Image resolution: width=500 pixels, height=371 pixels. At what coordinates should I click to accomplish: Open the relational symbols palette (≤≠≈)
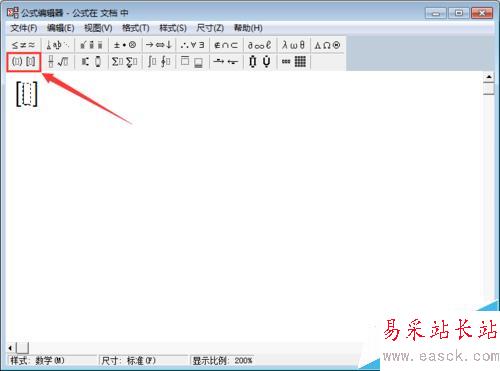click(23, 45)
